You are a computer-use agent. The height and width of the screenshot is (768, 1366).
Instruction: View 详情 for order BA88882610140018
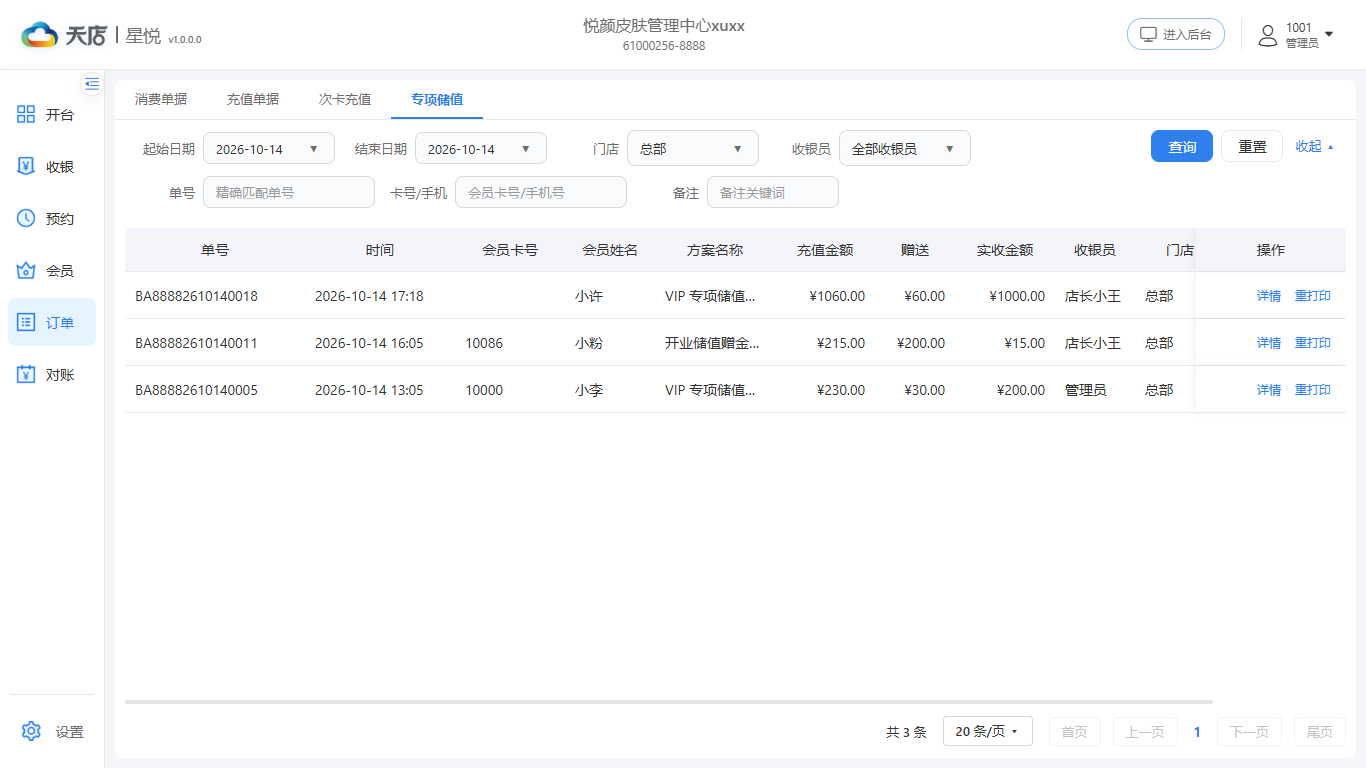[1269, 296]
